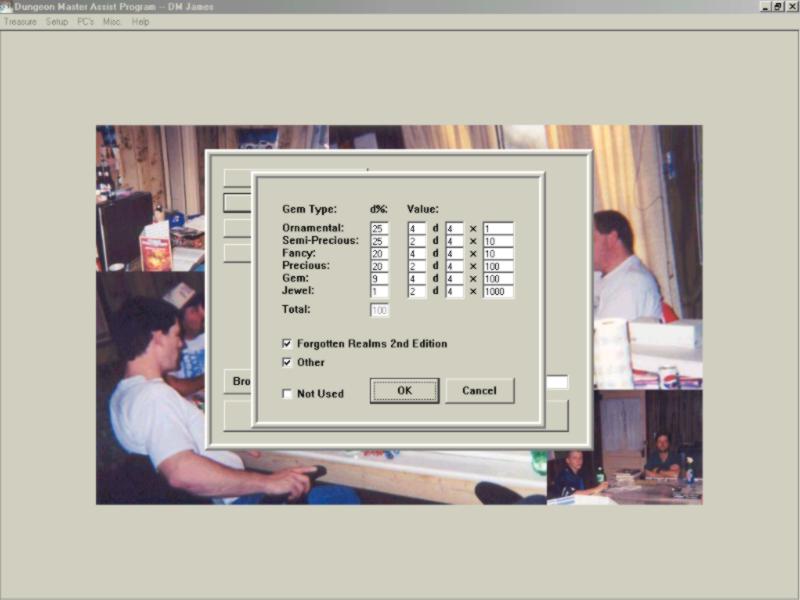Click the Jewel d% input field
Screen dimensions: 800x600
(379, 292)
